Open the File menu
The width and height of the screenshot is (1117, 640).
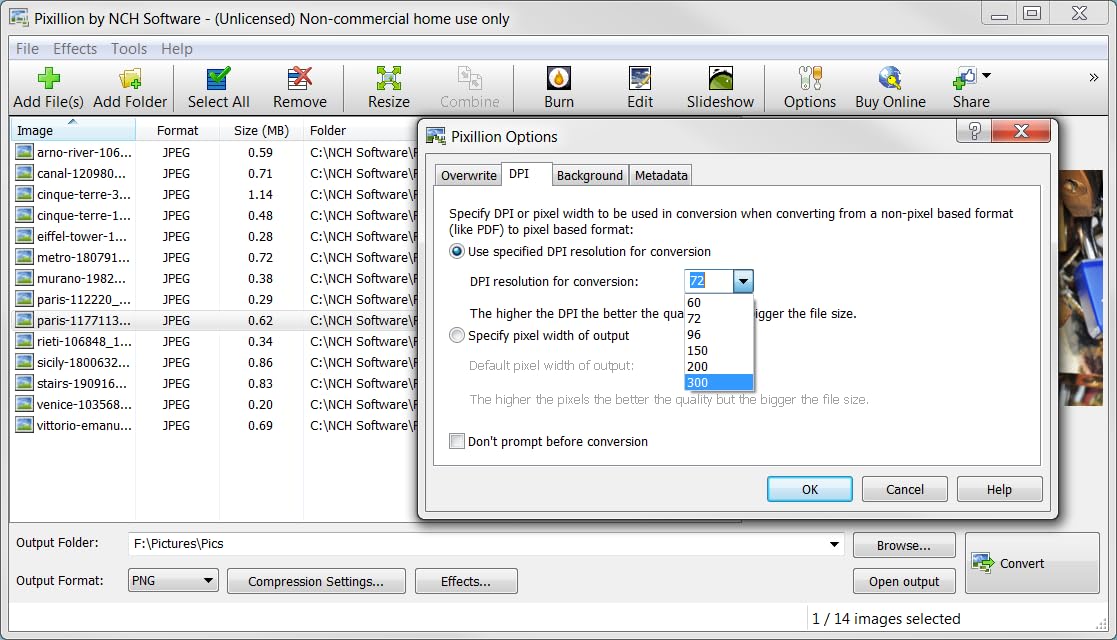pos(27,48)
